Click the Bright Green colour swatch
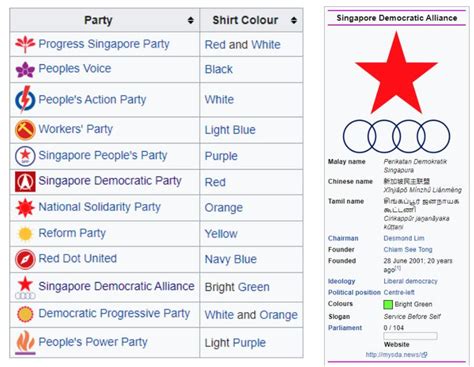Viewport: 474px width, 367px height. click(x=388, y=304)
